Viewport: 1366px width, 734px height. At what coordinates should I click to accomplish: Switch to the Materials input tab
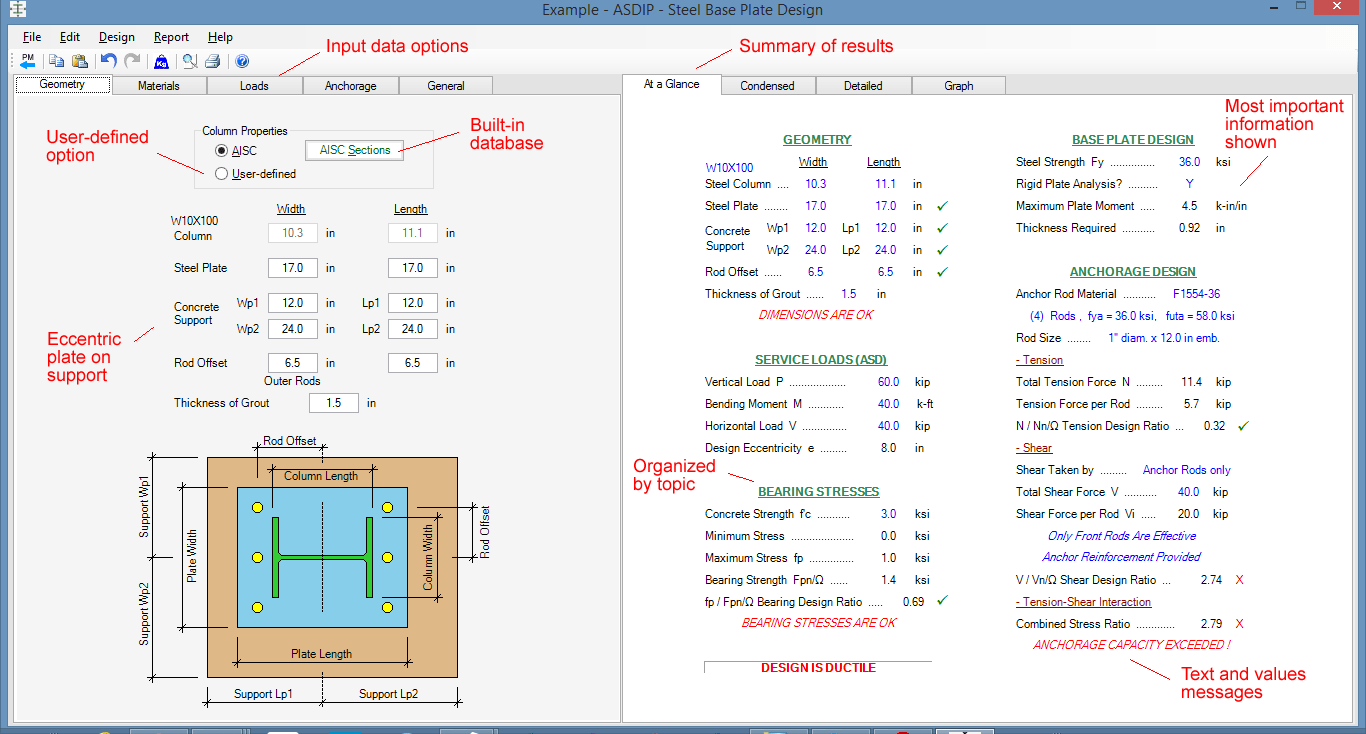158,85
